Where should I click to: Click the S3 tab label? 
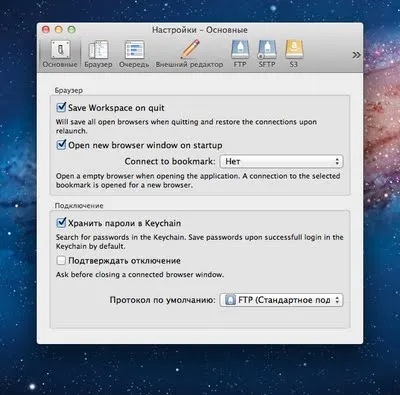(293, 64)
